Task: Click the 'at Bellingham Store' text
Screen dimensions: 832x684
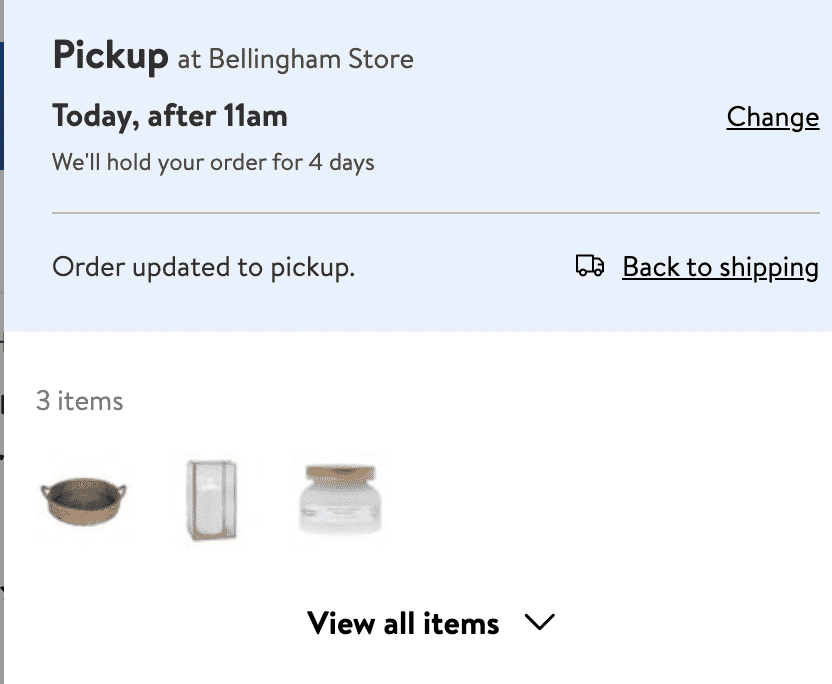Action: [295, 59]
